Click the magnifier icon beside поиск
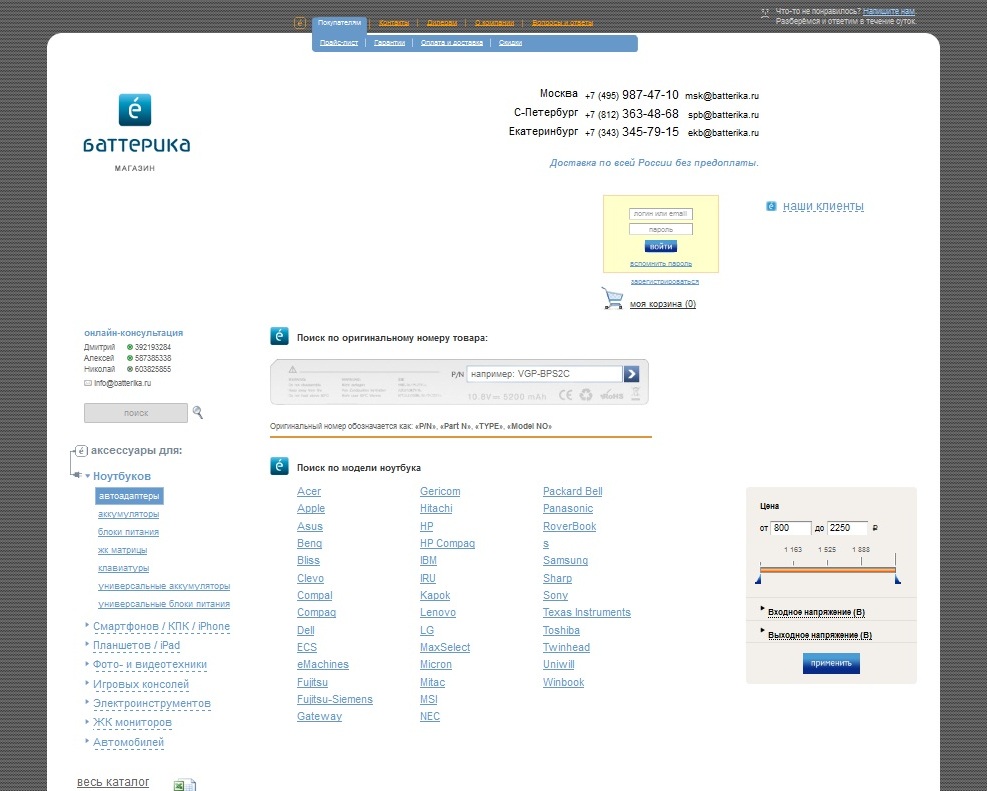Image resolution: width=987 pixels, height=791 pixels. pos(198,412)
